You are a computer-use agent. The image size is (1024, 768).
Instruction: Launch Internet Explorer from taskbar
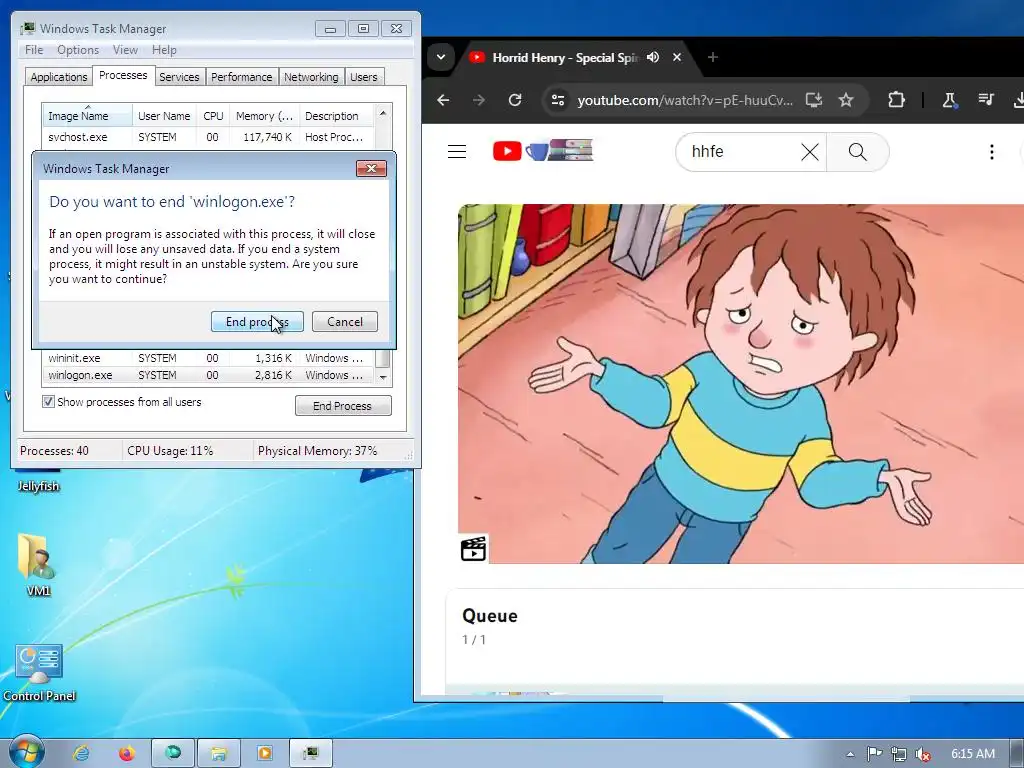(82, 753)
